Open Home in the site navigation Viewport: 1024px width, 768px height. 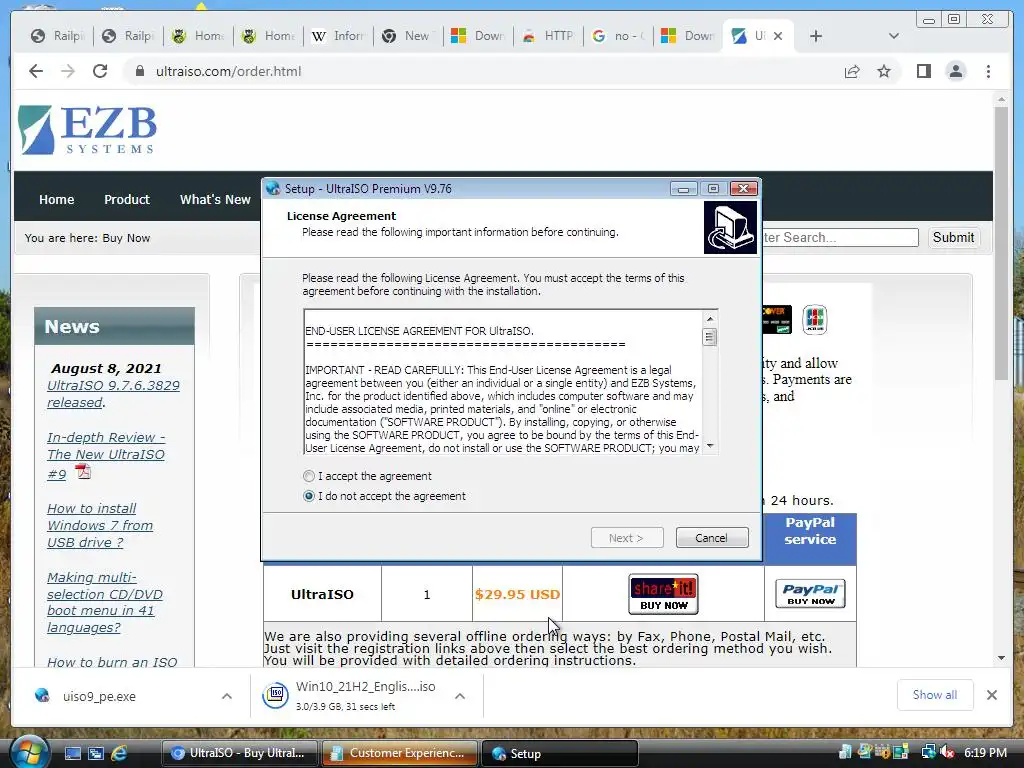[x=56, y=199]
